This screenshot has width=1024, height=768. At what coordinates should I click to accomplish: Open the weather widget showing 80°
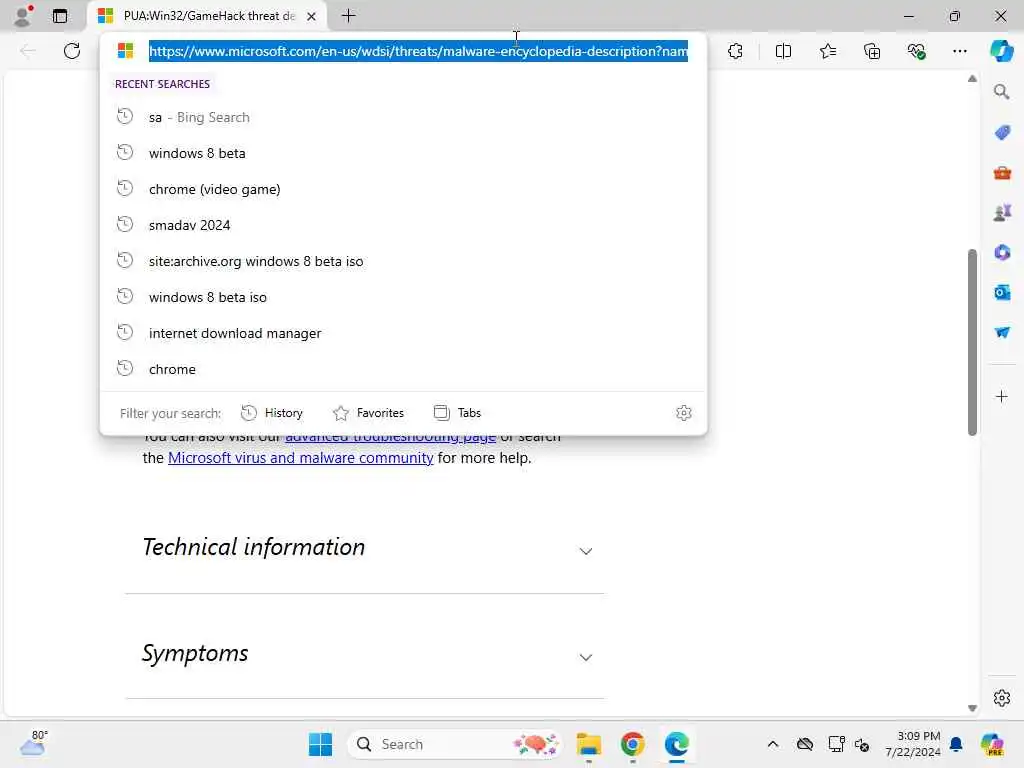[x=33, y=744]
